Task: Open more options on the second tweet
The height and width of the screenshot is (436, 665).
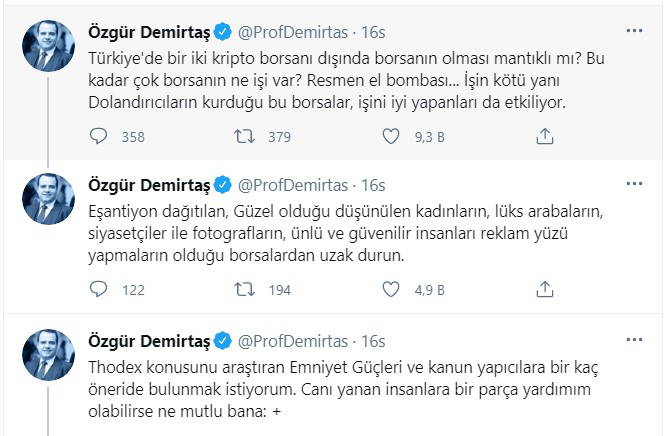Action: [634, 185]
